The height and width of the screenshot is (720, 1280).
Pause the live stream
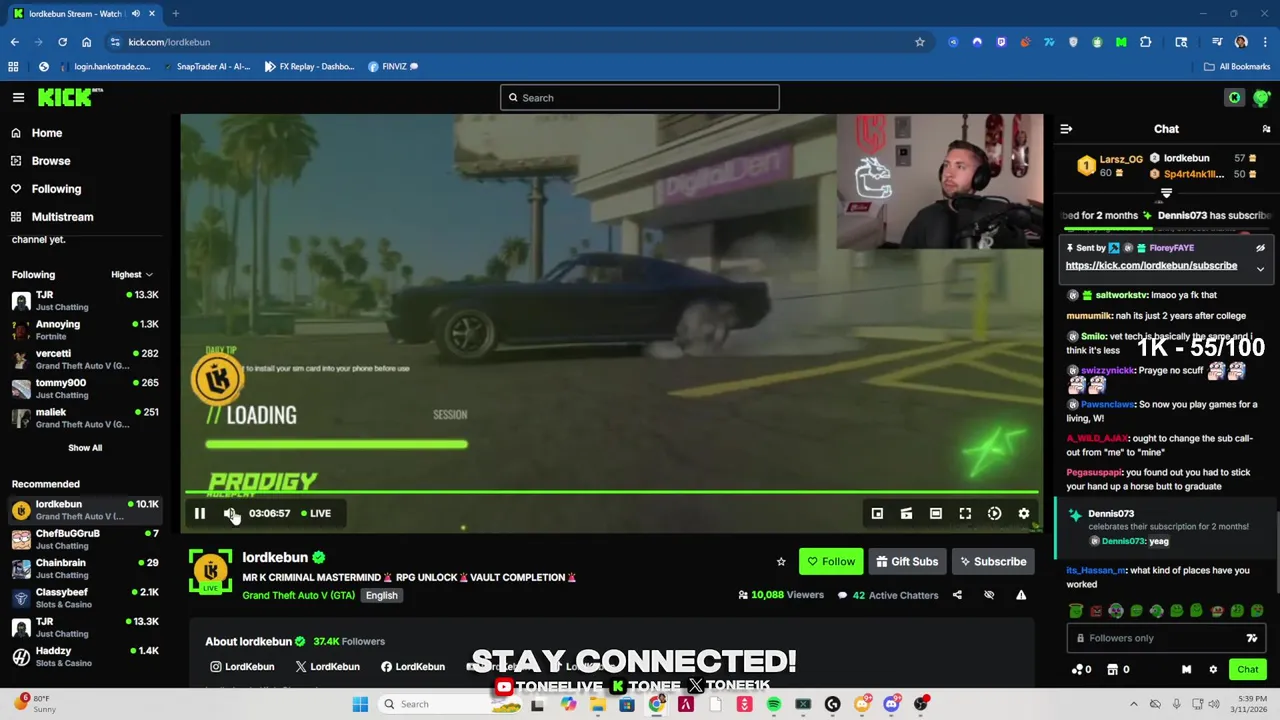click(199, 513)
